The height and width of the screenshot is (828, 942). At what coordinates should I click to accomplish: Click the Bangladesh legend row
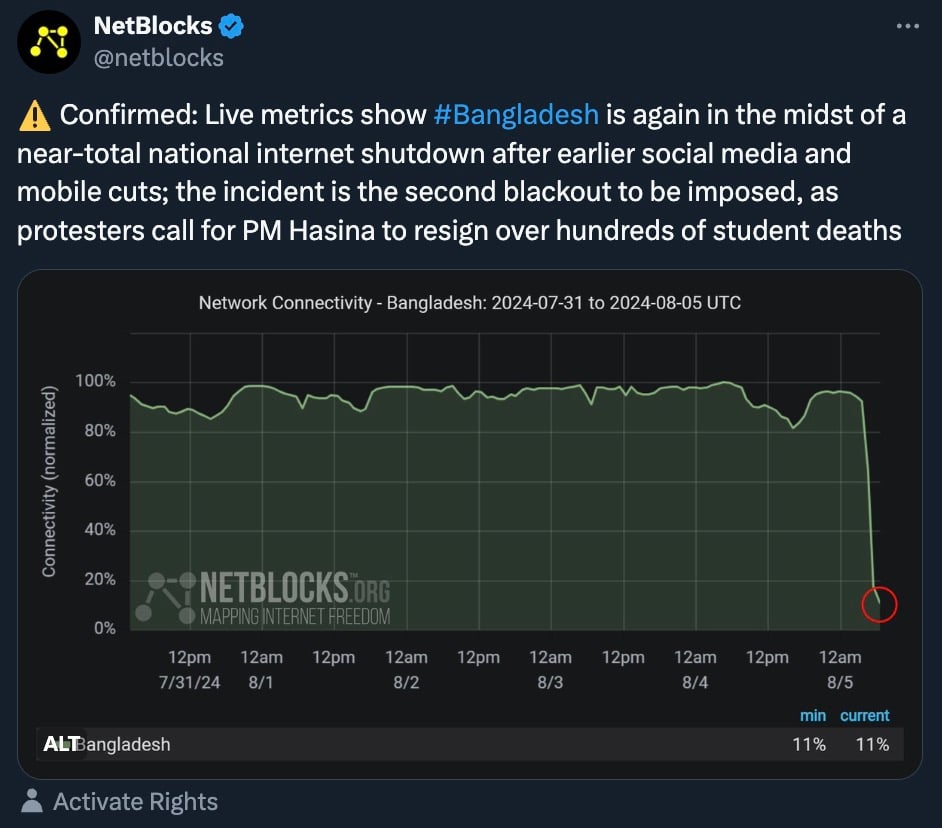[x=470, y=744]
